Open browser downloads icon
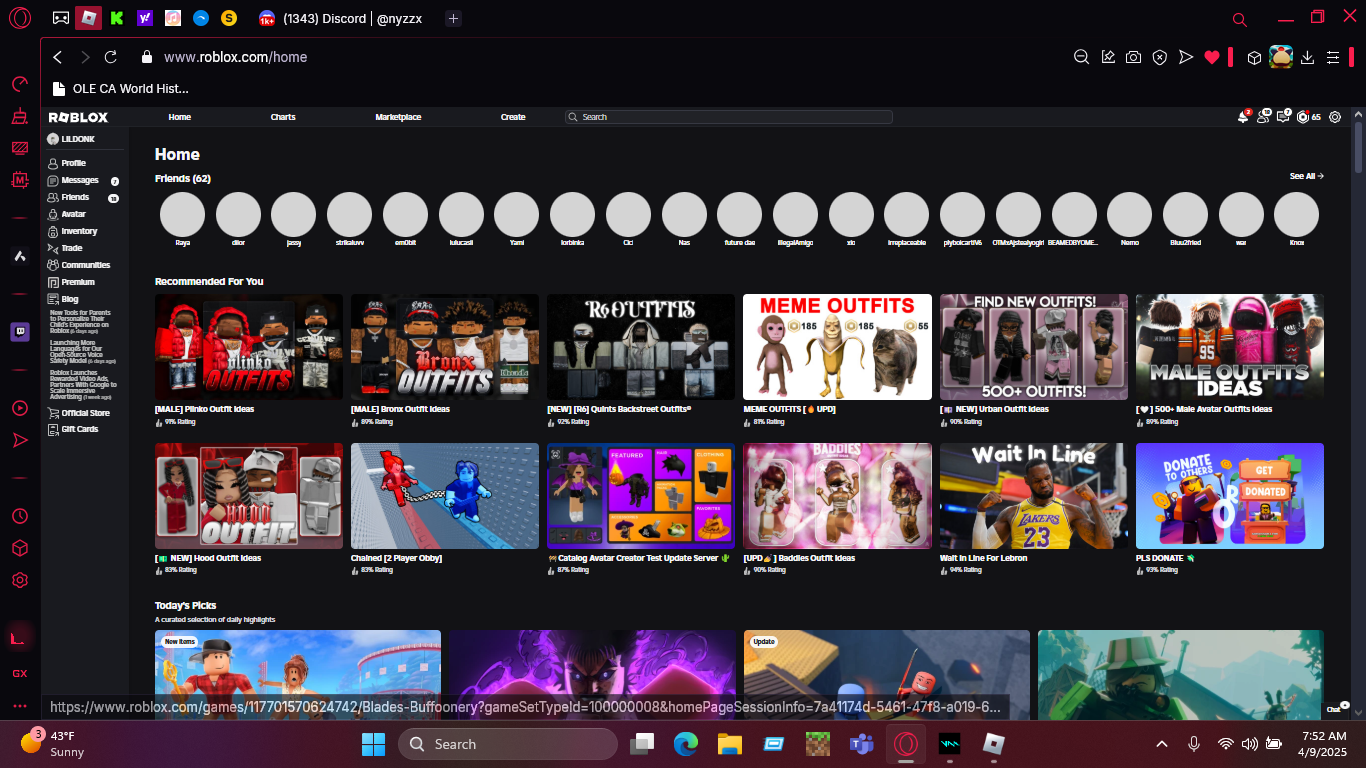1366x768 pixels. pos(1307,57)
